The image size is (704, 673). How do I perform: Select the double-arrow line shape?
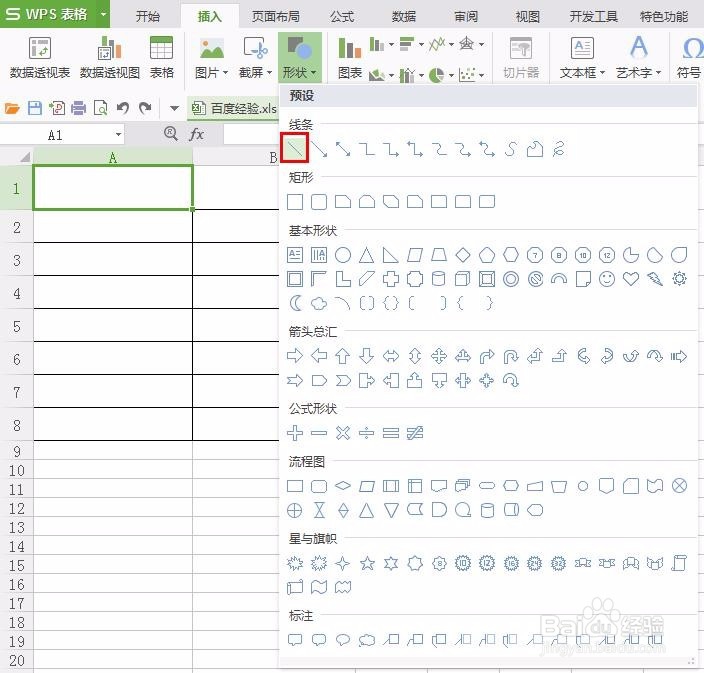tap(343, 149)
